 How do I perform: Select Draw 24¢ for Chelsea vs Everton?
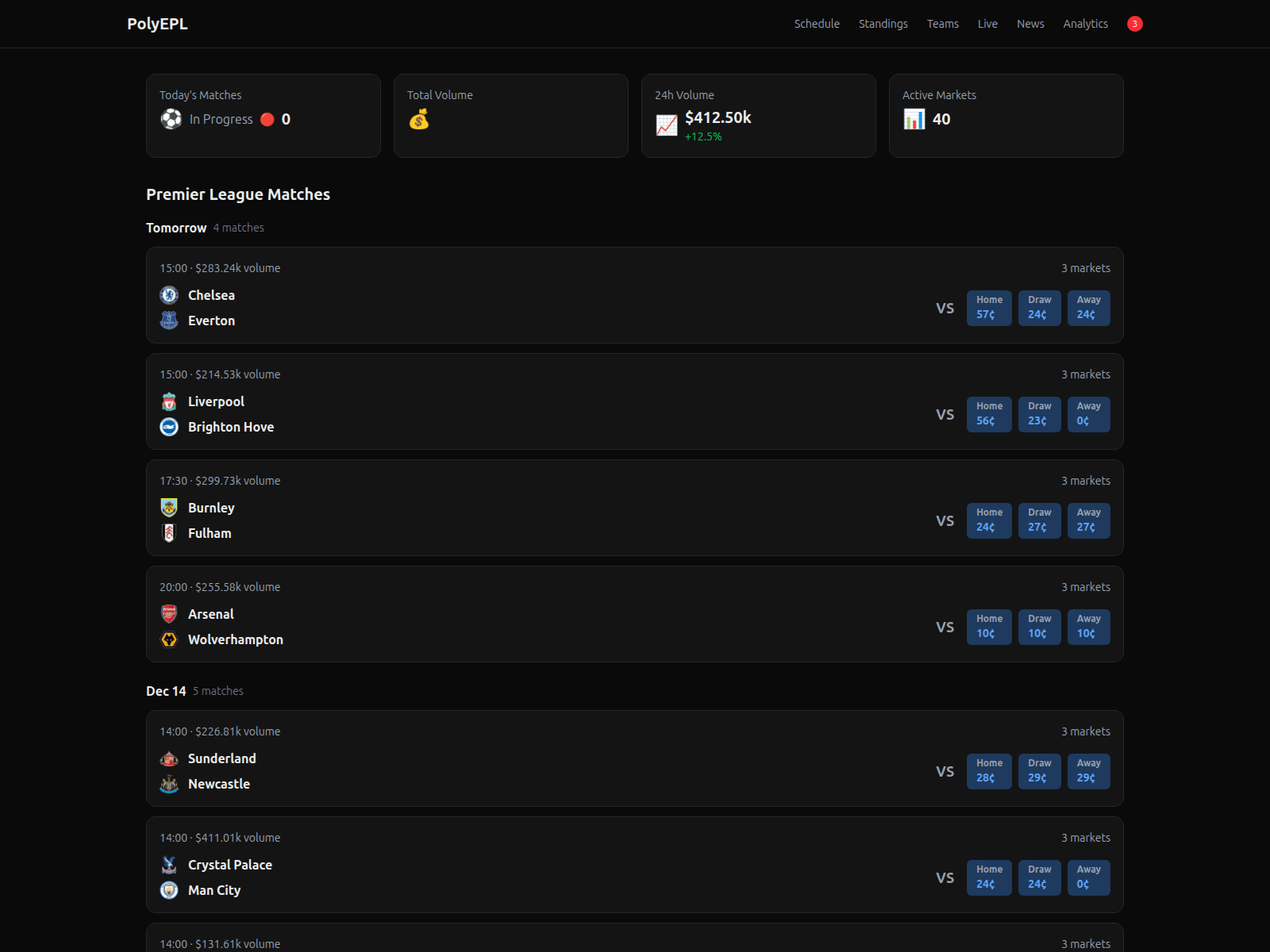point(1040,308)
